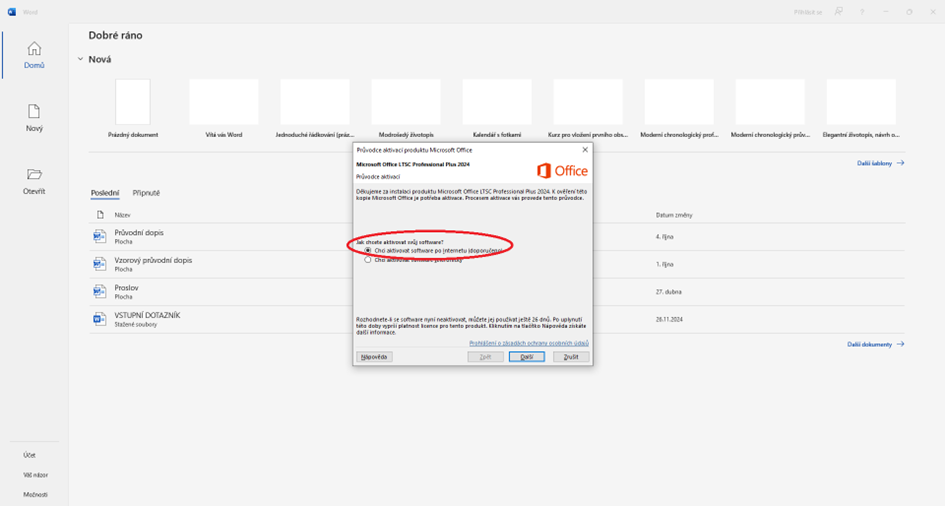The height and width of the screenshot is (506, 945).
Task: Select the Poslední tab
Action: pyautogui.click(x=105, y=193)
